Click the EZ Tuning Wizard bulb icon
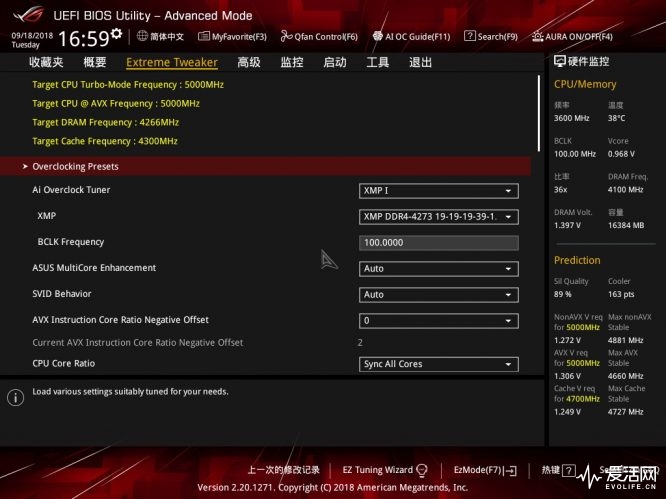666x499 pixels. point(422,470)
